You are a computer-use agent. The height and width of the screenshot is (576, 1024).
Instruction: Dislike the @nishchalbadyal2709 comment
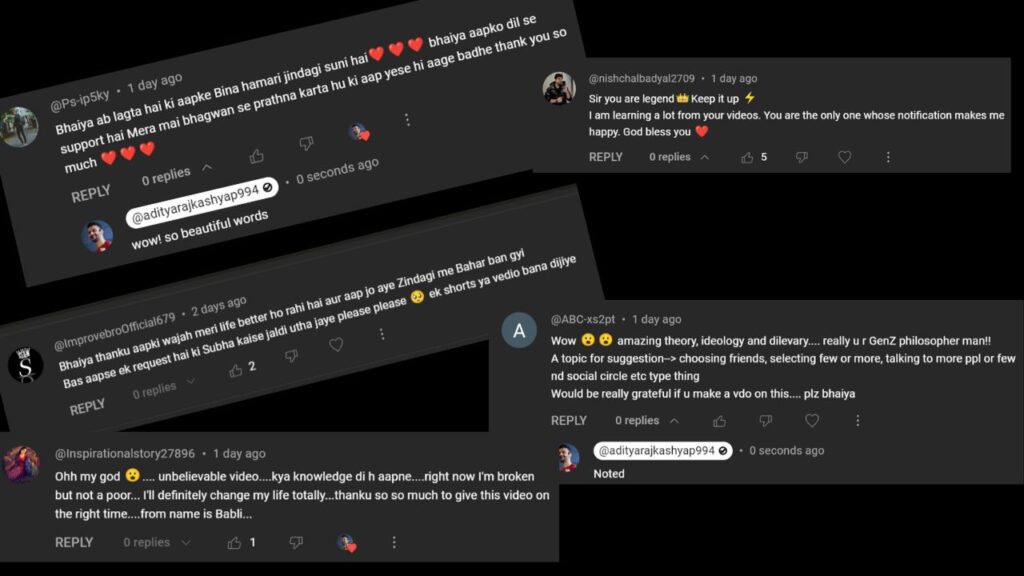pos(801,157)
